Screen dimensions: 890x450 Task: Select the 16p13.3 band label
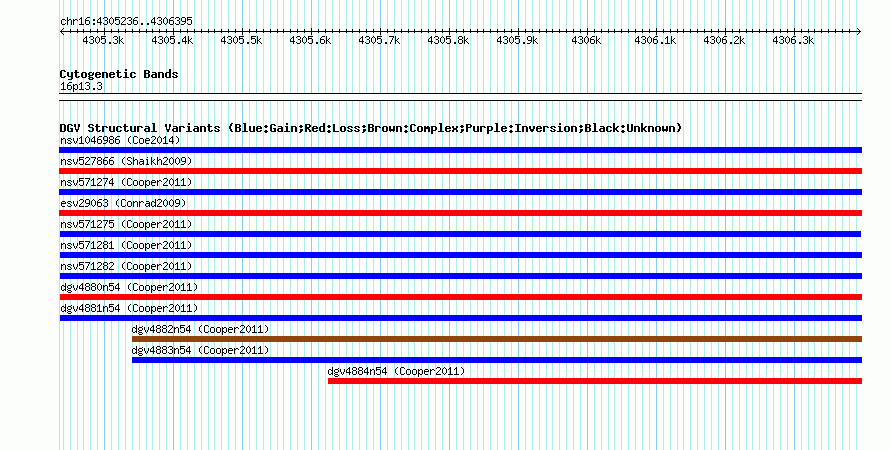click(81, 86)
